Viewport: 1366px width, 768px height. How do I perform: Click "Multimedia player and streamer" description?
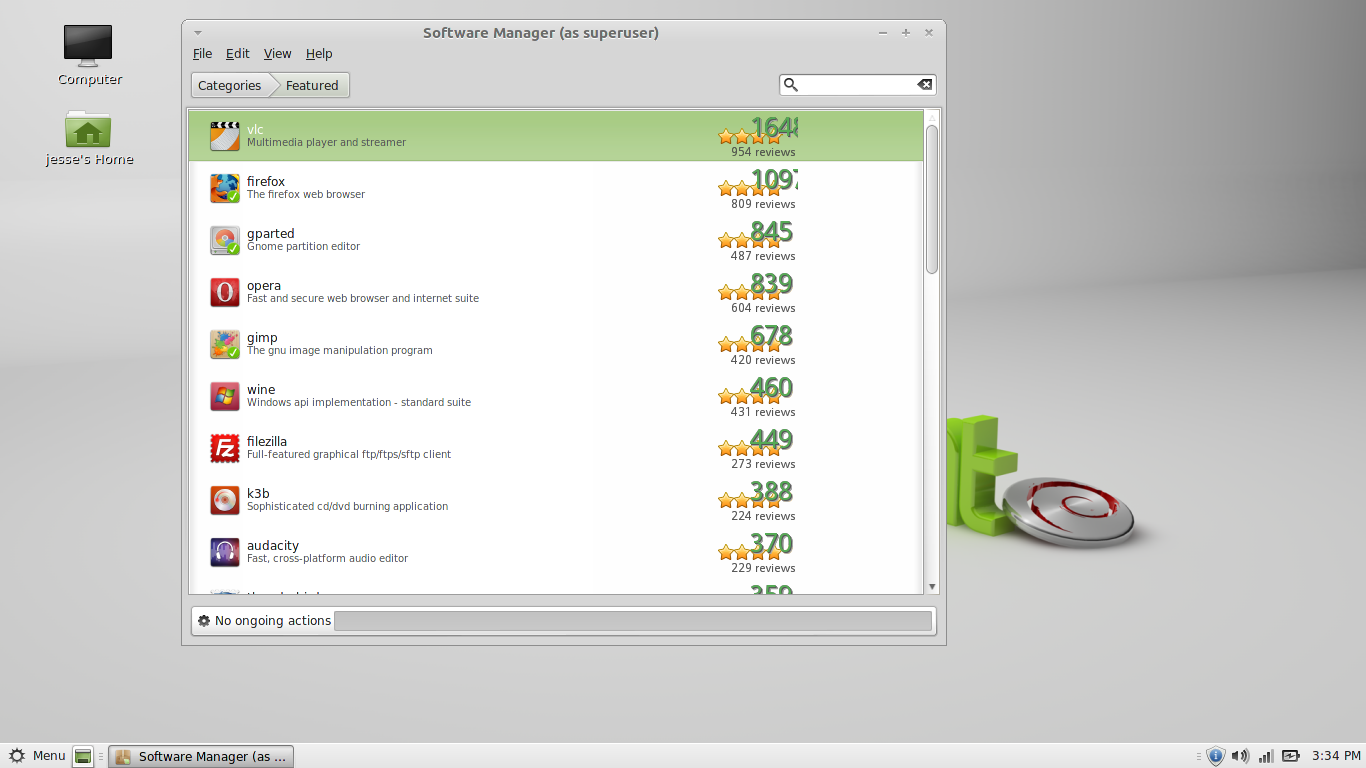coord(327,143)
